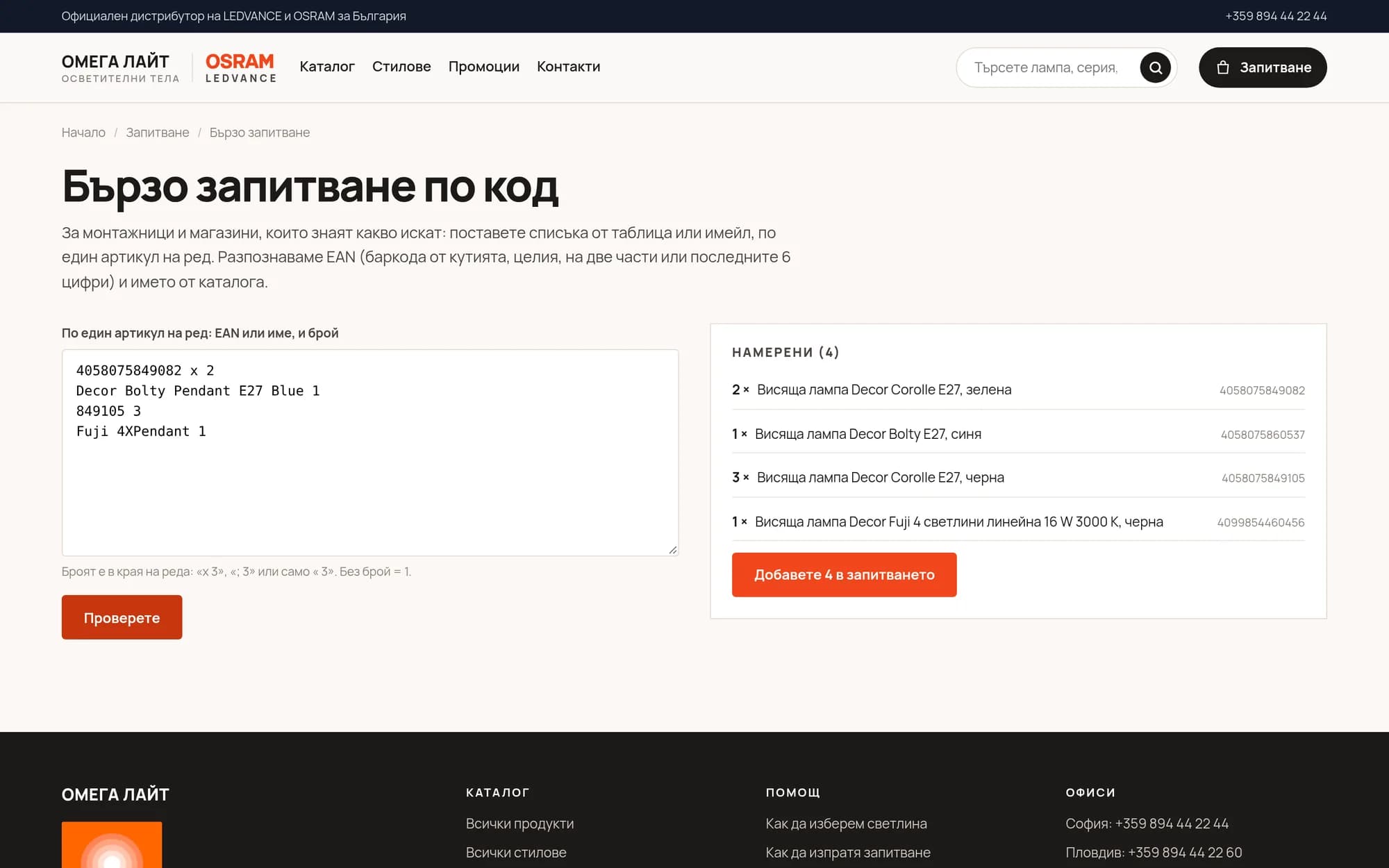The width and height of the screenshot is (1389, 868).
Task: Click EAN code 4058075860537
Action: tap(1263, 435)
